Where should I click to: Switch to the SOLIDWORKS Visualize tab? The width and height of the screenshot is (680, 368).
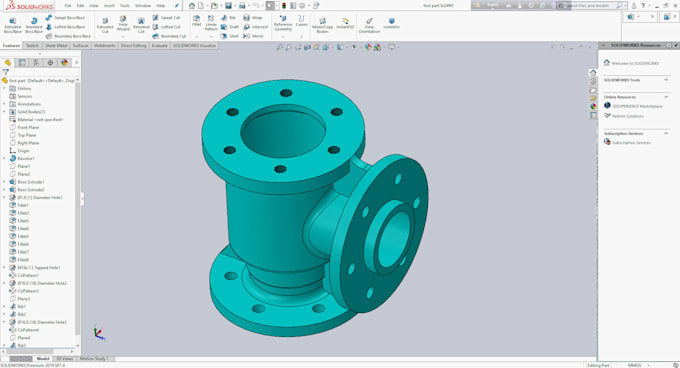194,46
